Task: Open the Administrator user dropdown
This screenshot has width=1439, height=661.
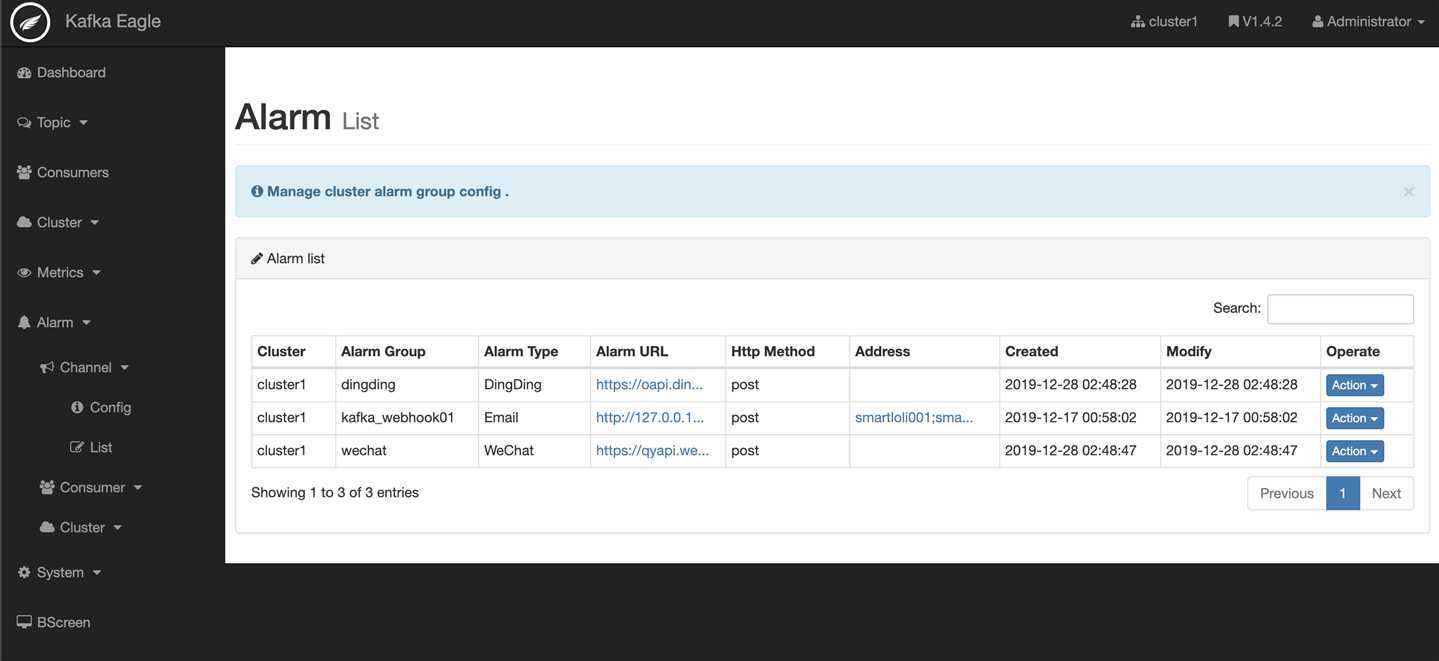Action: [x=1368, y=21]
